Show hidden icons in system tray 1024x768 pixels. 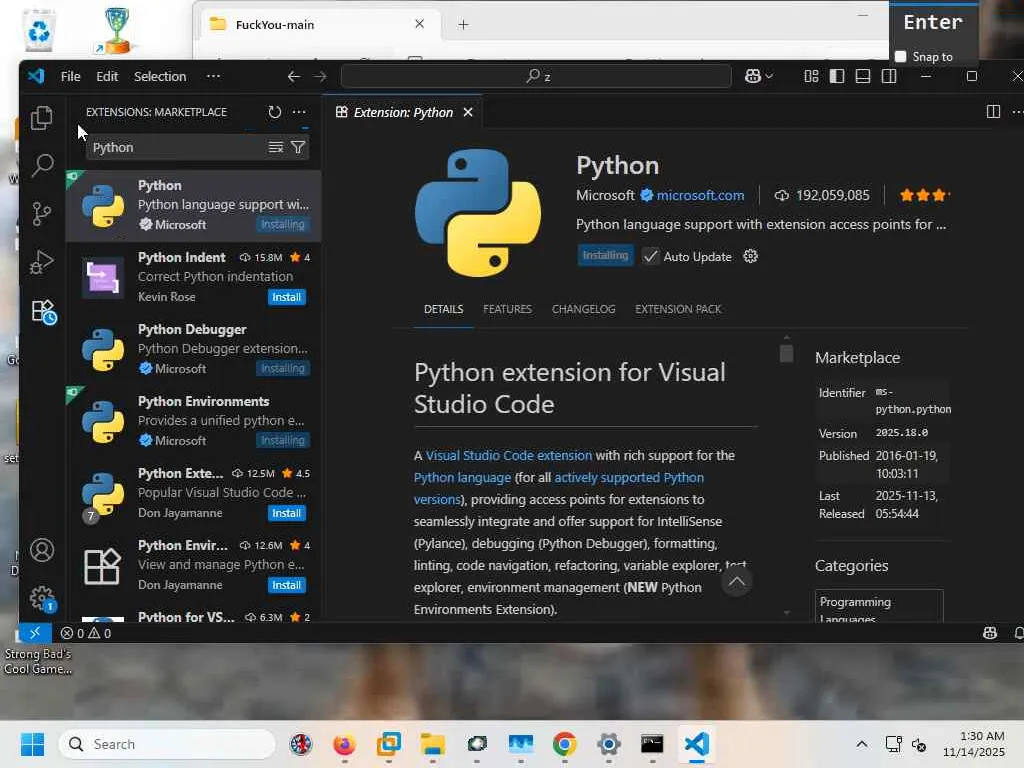[862, 744]
